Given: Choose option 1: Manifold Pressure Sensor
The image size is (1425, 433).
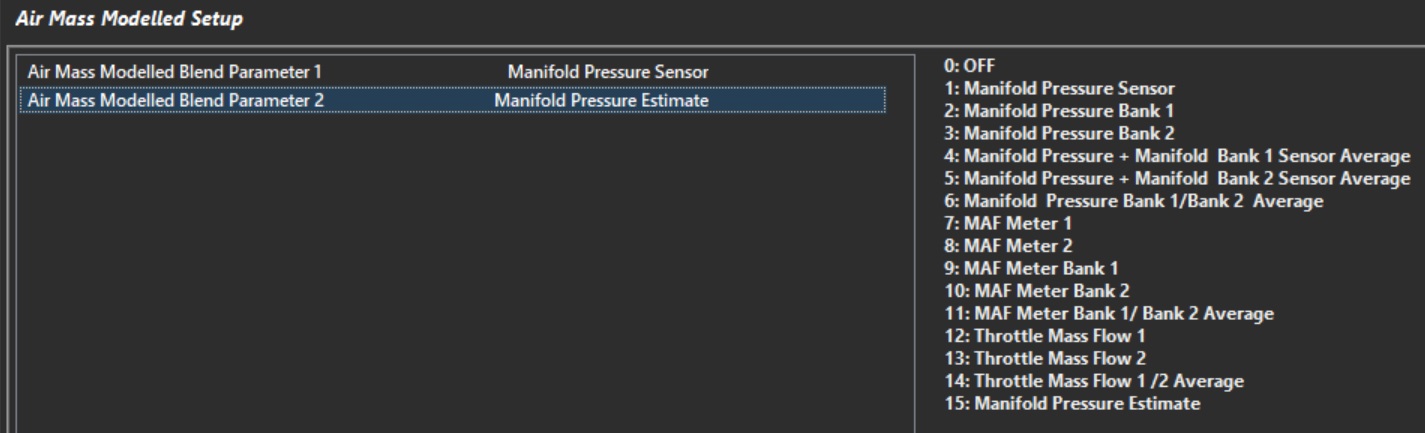Looking at the screenshot, I should 1058,88.
